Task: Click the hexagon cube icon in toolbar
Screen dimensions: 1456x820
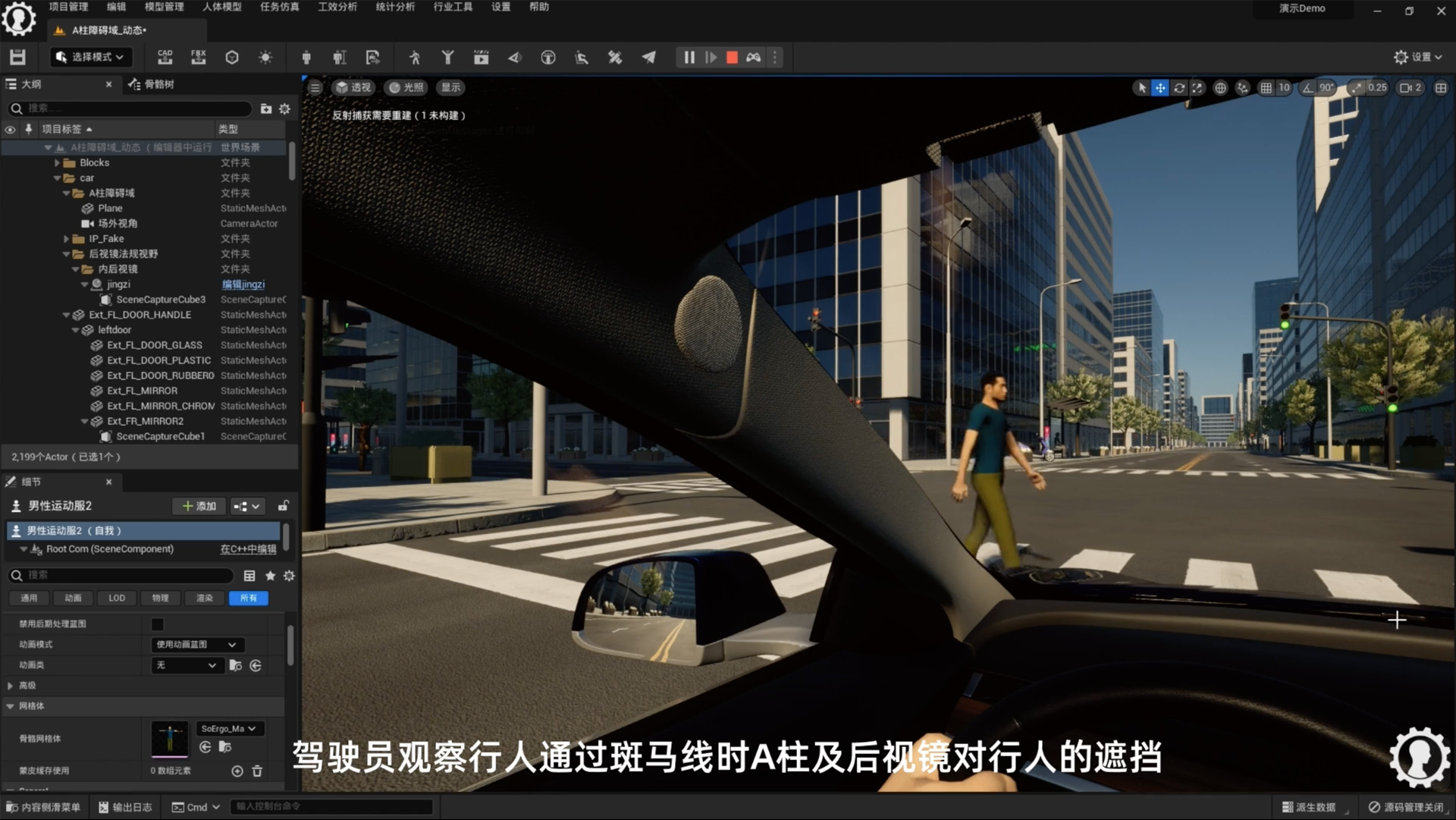Action: point(232,57)
